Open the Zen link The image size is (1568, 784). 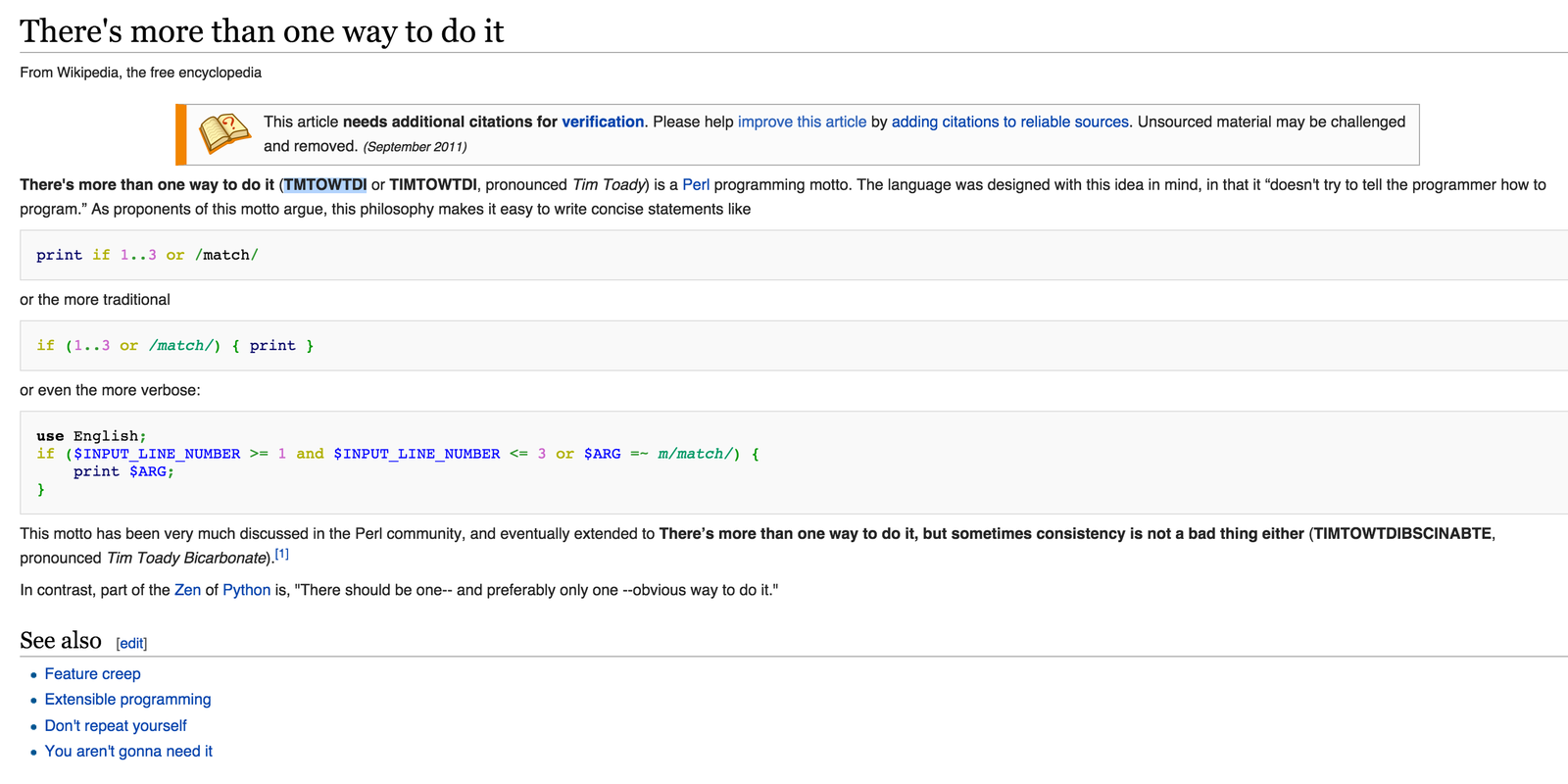click(x=187, y=590)
